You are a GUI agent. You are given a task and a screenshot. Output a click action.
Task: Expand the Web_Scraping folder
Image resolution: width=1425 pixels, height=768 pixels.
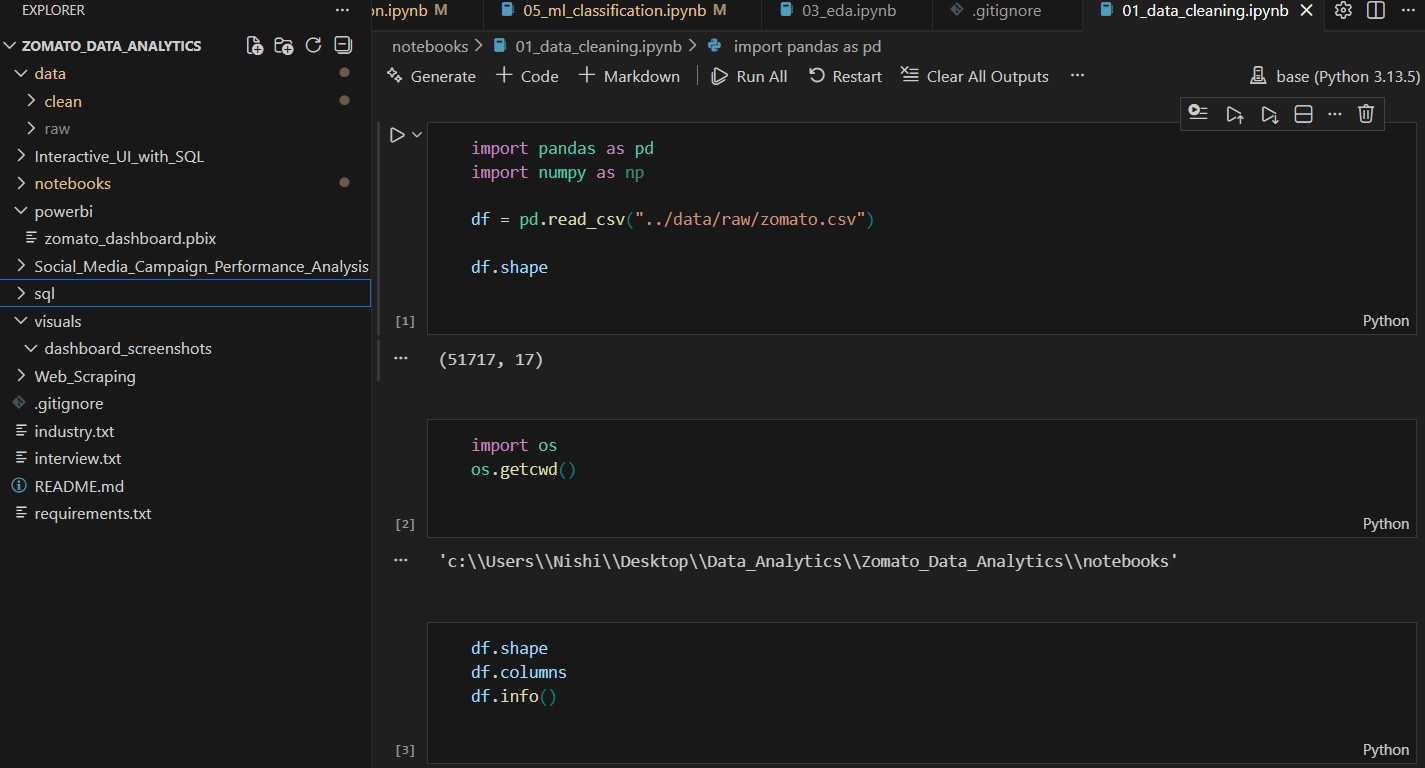pyautogui.click(x=84, y=376)
